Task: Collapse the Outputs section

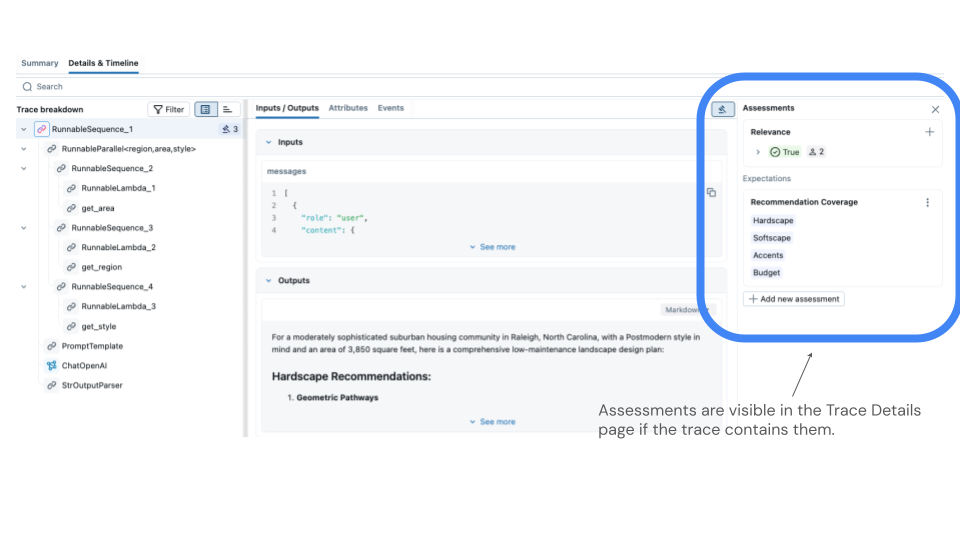Action: (x=268, y=281)
